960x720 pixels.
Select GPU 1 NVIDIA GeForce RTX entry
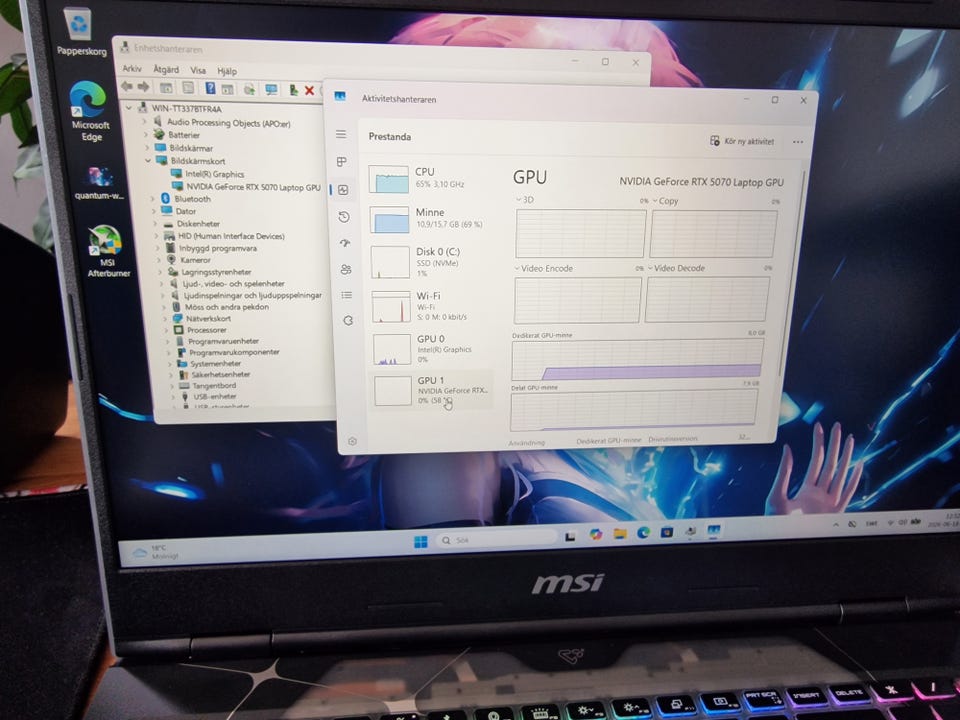(432, 389)
